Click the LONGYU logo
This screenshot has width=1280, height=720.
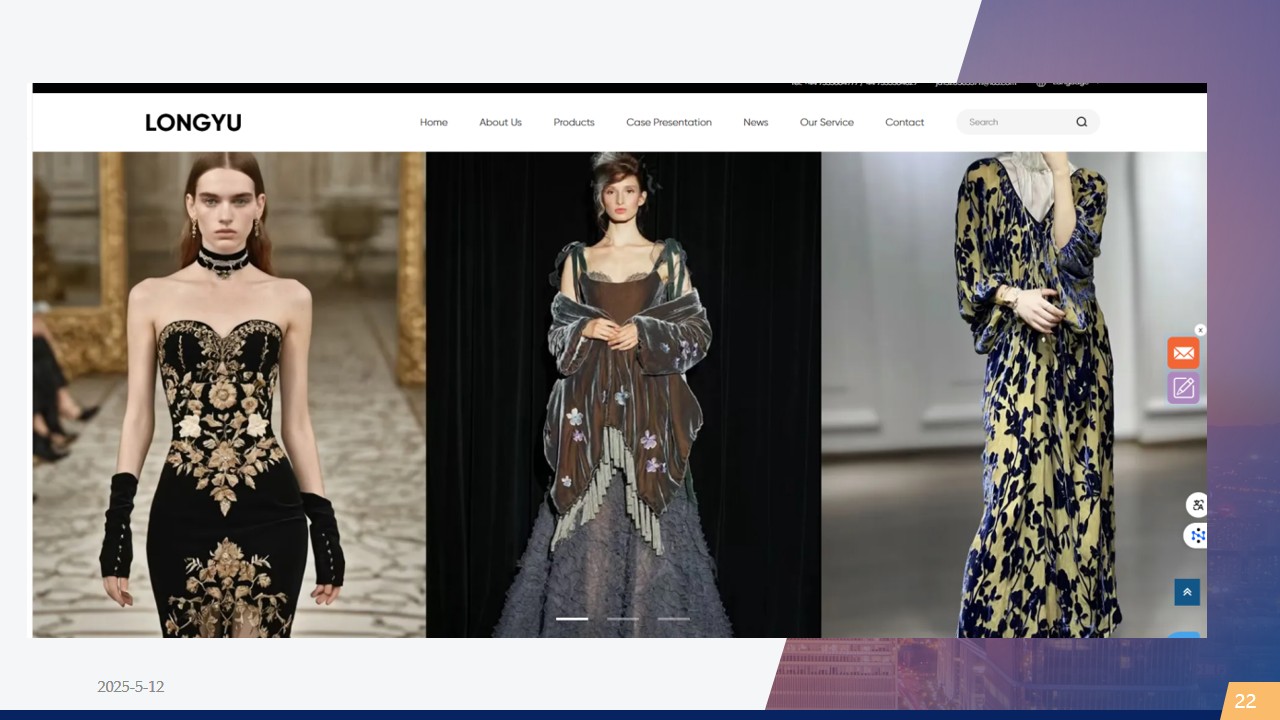tap(193, 122)
